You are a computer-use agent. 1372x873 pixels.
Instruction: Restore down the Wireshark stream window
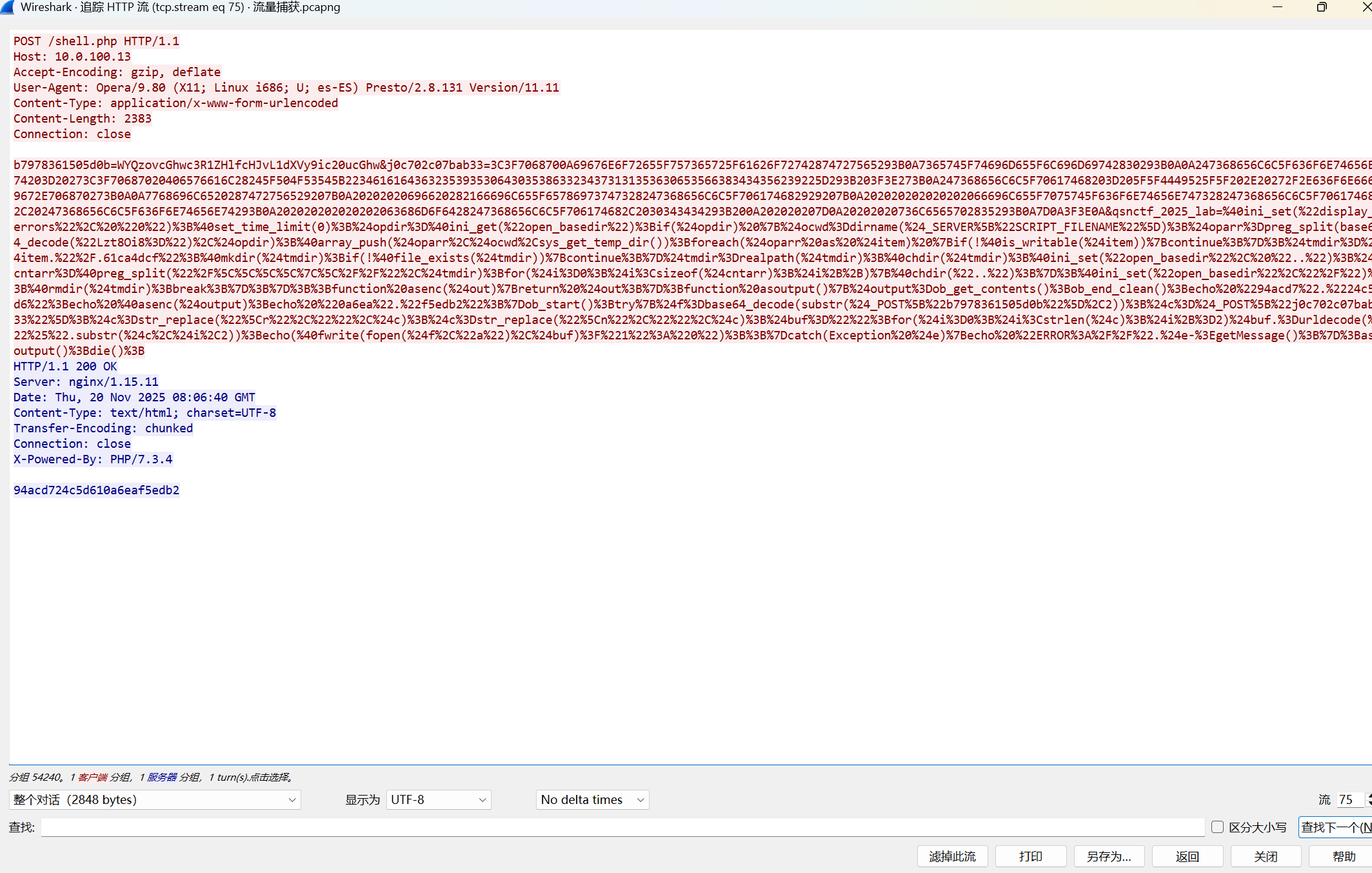(1322, 7)
